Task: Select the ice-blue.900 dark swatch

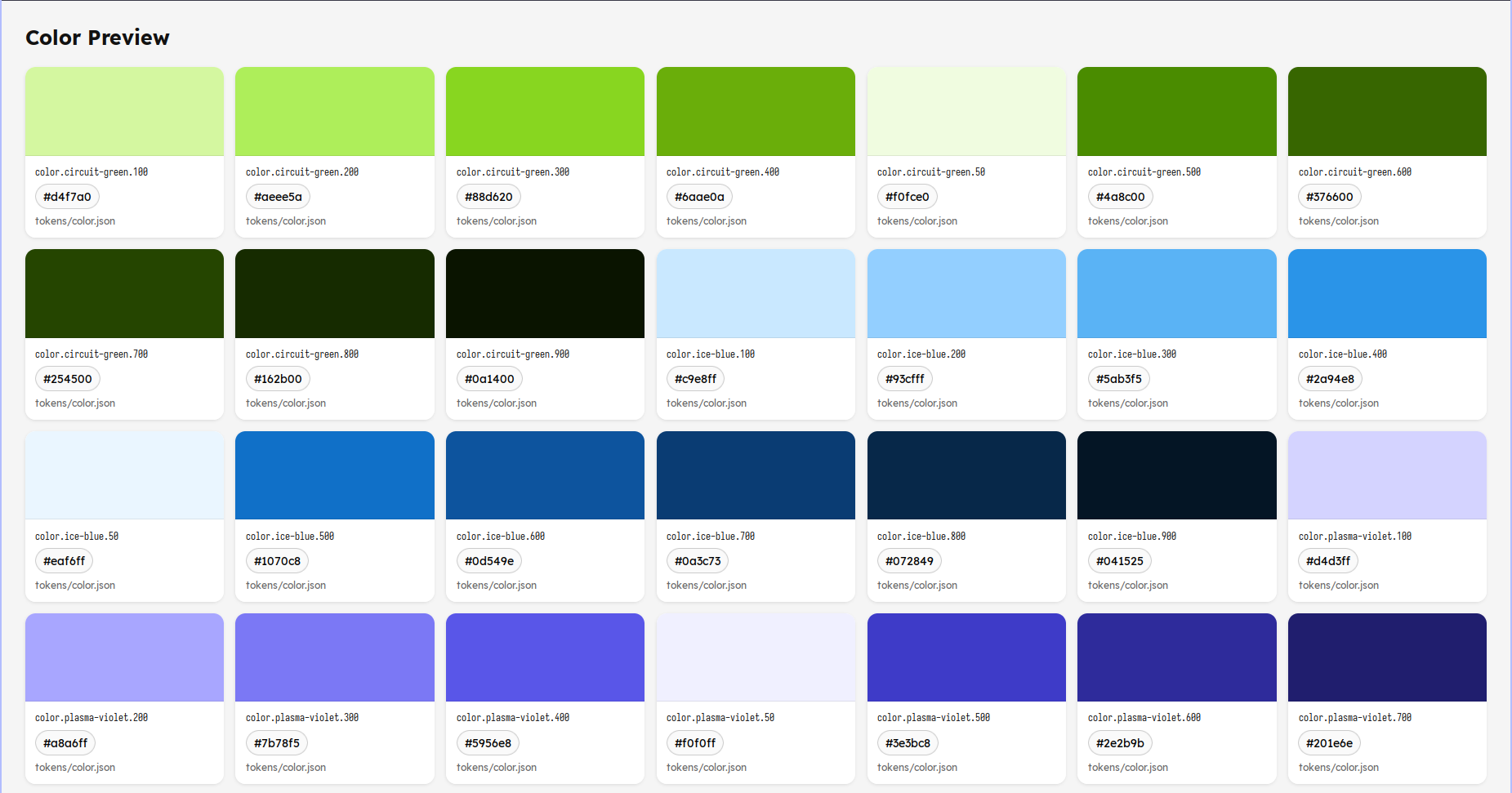Action: 1176,475
